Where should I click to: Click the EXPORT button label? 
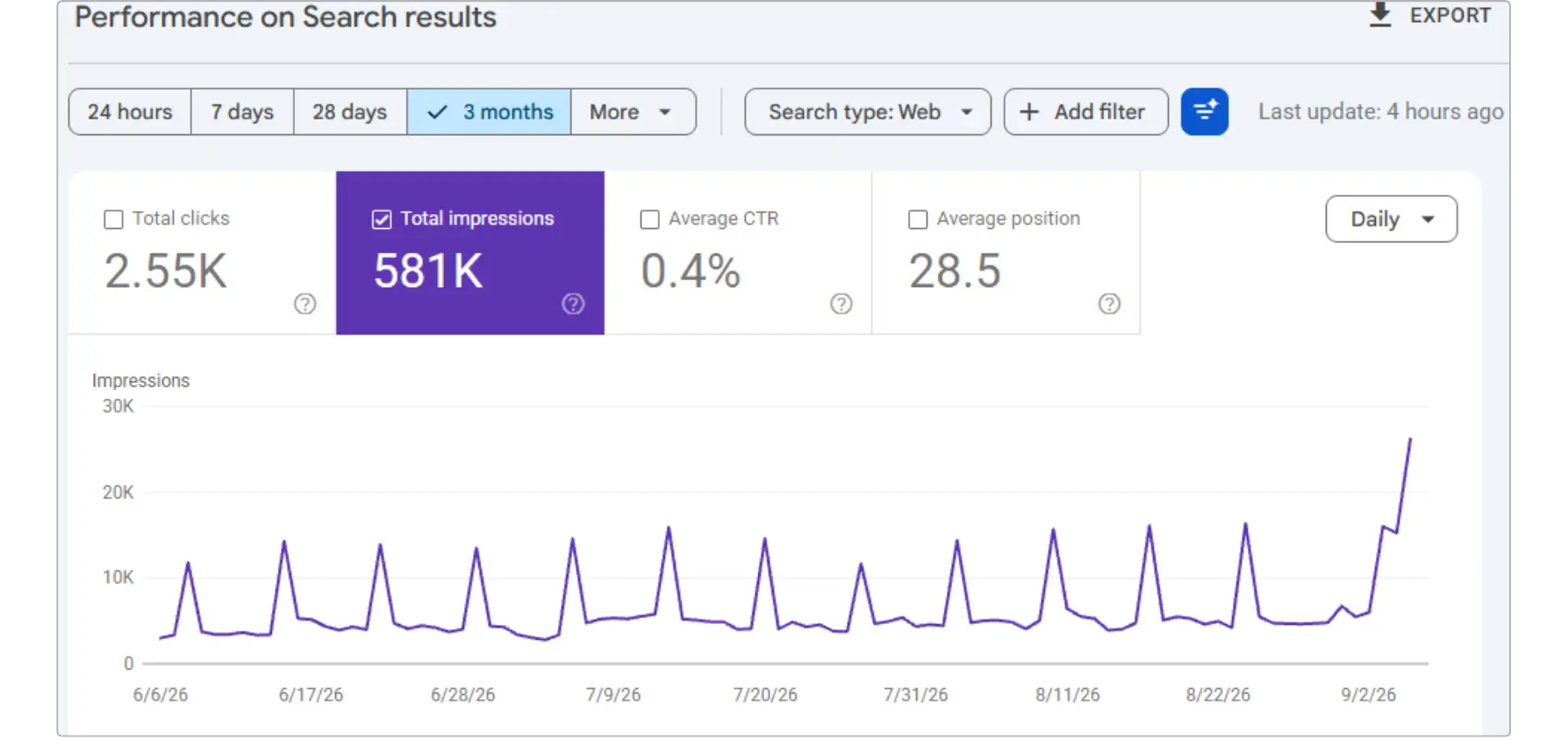1450,16
